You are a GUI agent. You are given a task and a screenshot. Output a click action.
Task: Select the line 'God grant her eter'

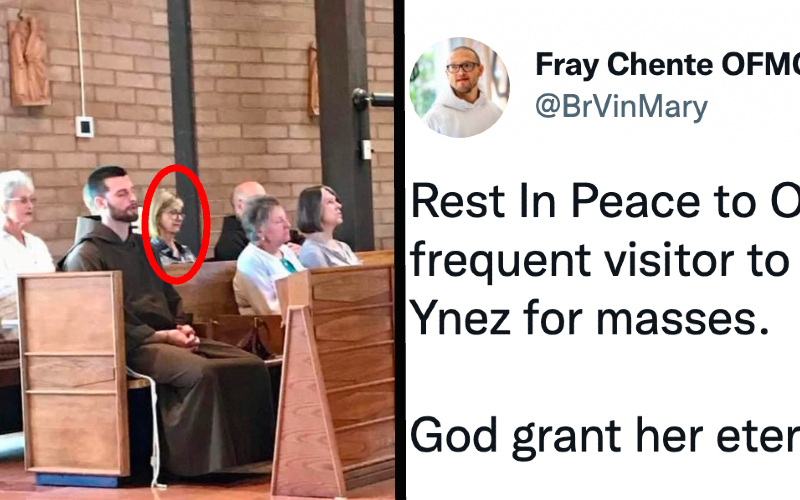click(x=605, y=437)
